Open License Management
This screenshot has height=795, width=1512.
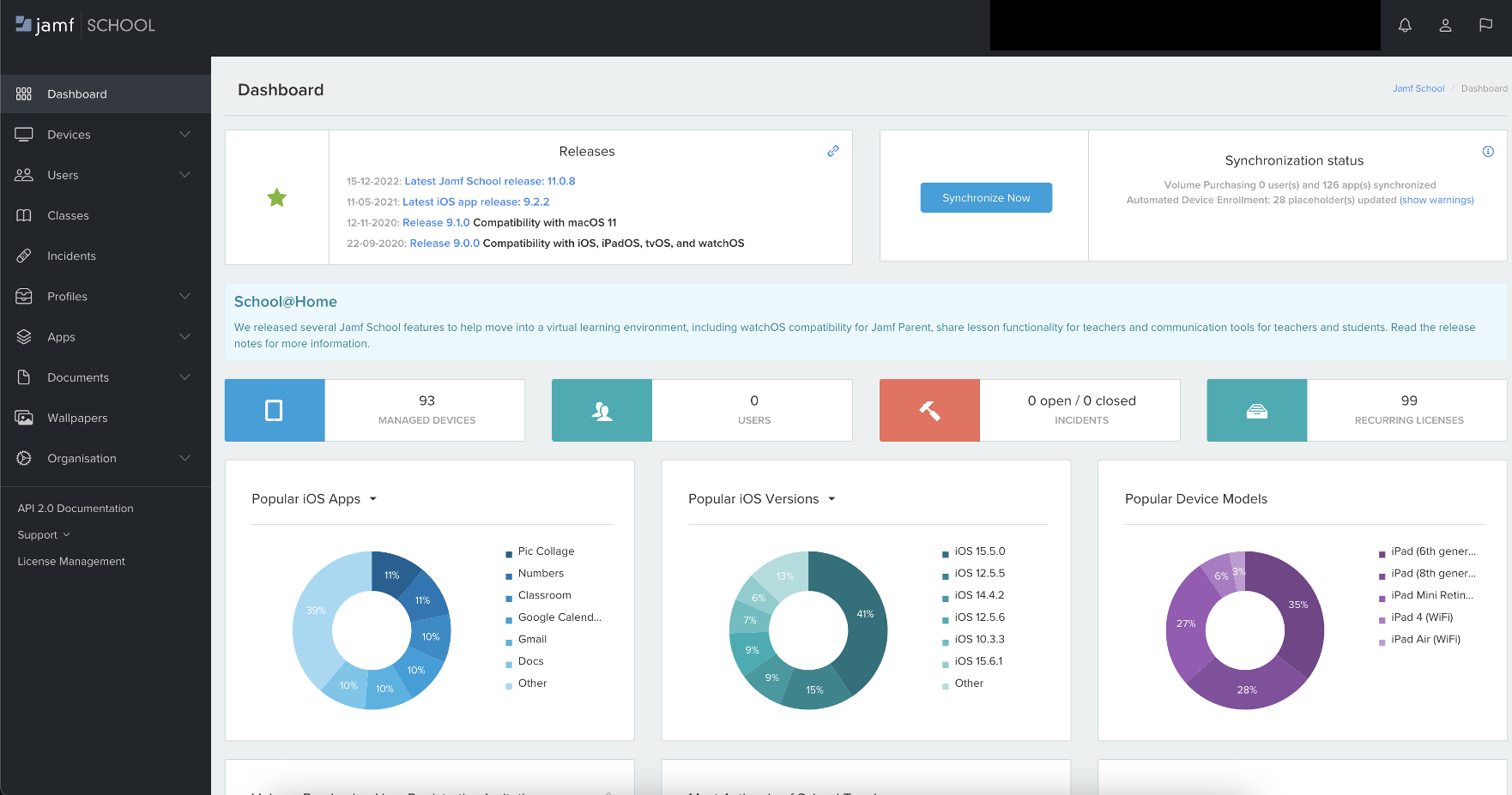(x=71, y=562)
